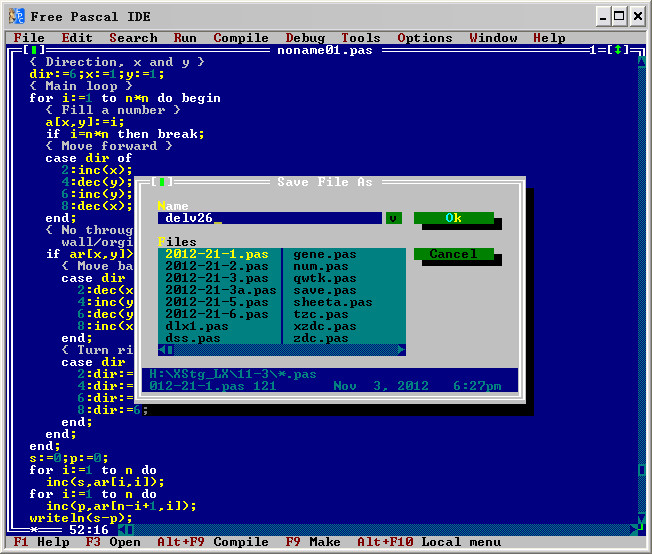
Task: Click the code line dir:=6;x:=1;y:=1;
Action: coord(97,74)
